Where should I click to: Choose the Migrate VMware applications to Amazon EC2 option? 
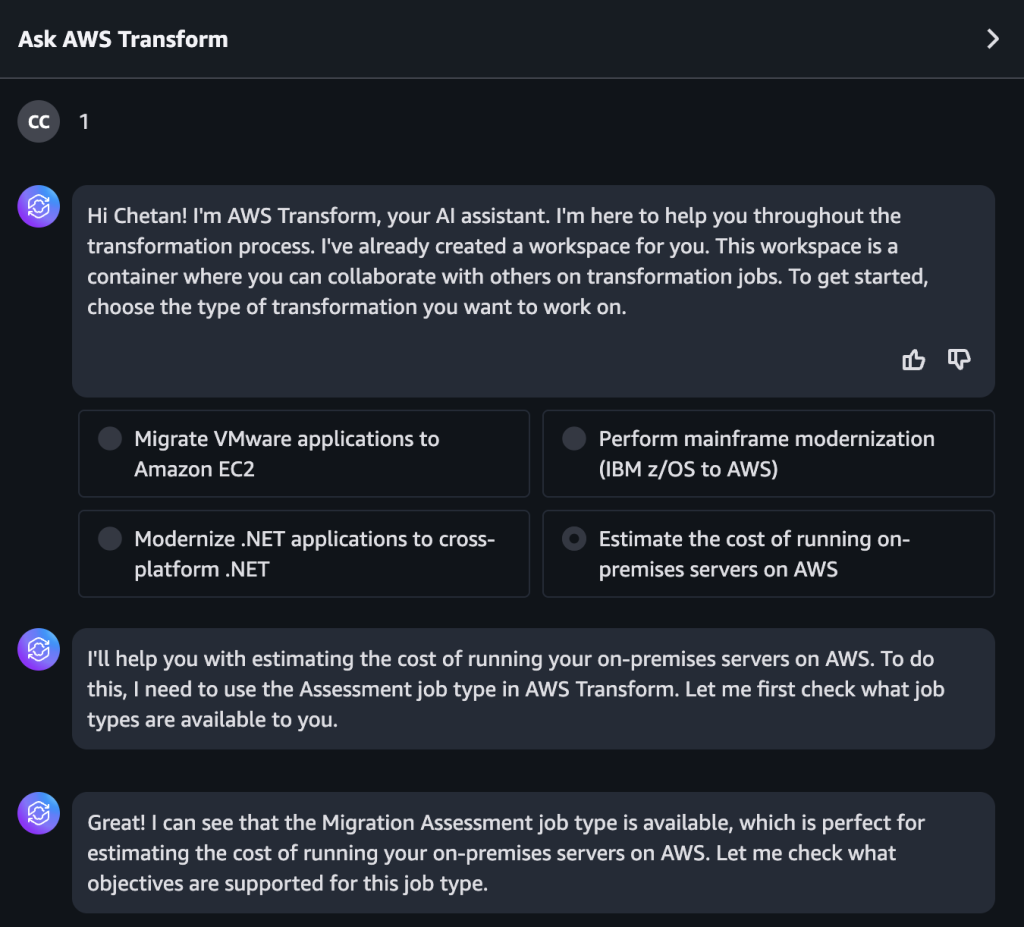304,453
